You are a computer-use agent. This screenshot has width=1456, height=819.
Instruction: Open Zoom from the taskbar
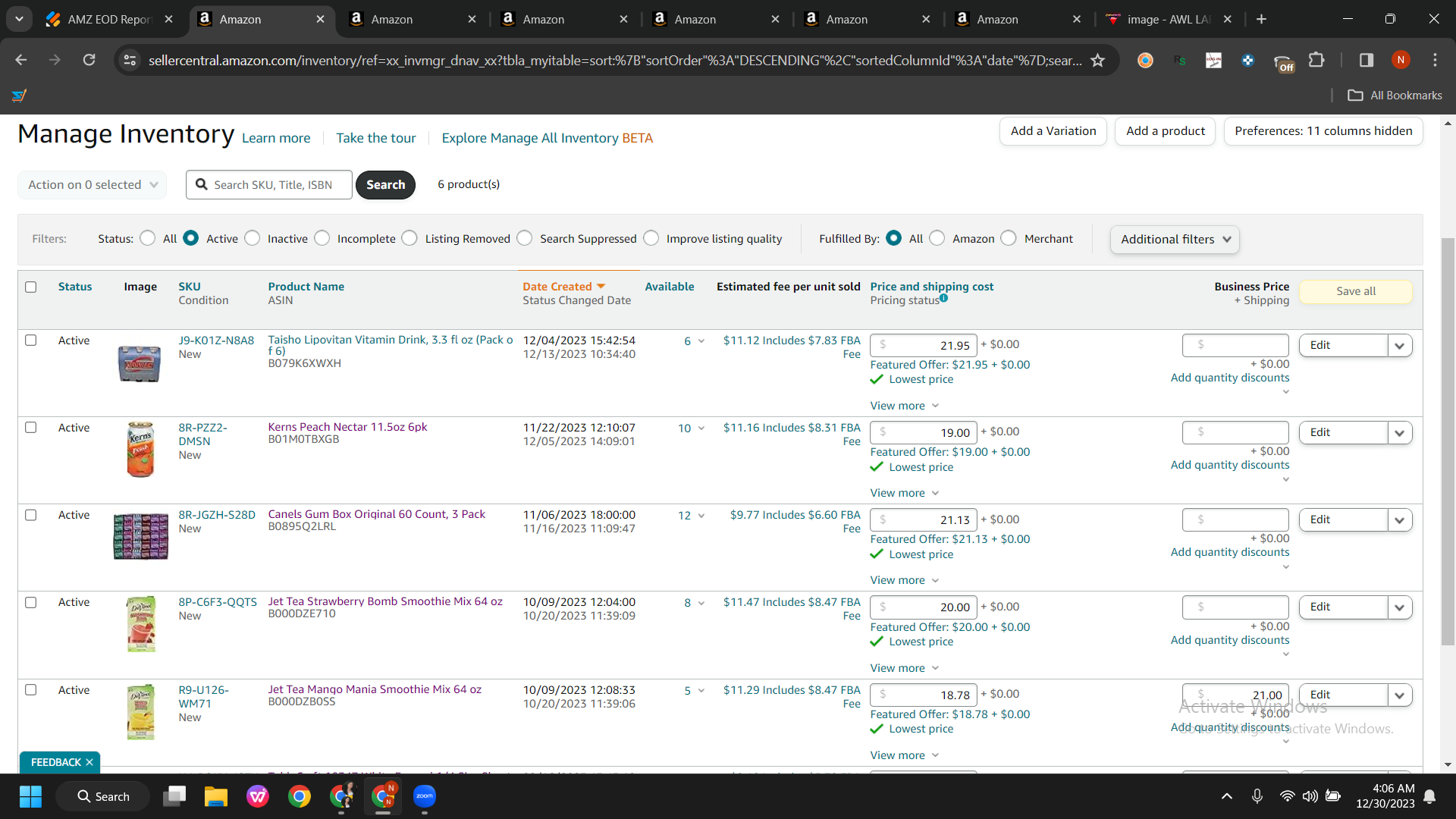425,796
